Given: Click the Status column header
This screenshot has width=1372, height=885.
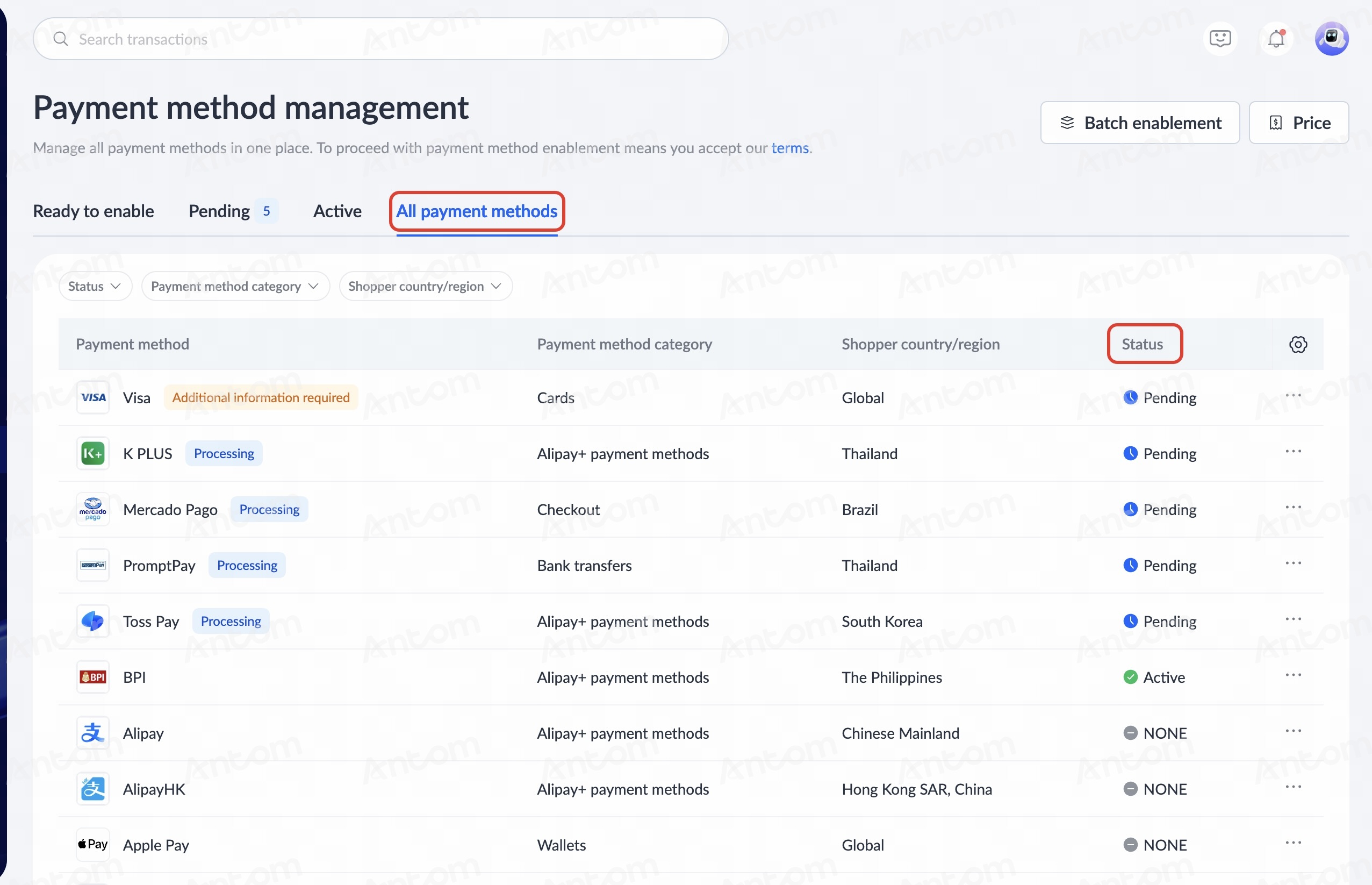Looking at the screenshot, I should (x=1143, y=344).
